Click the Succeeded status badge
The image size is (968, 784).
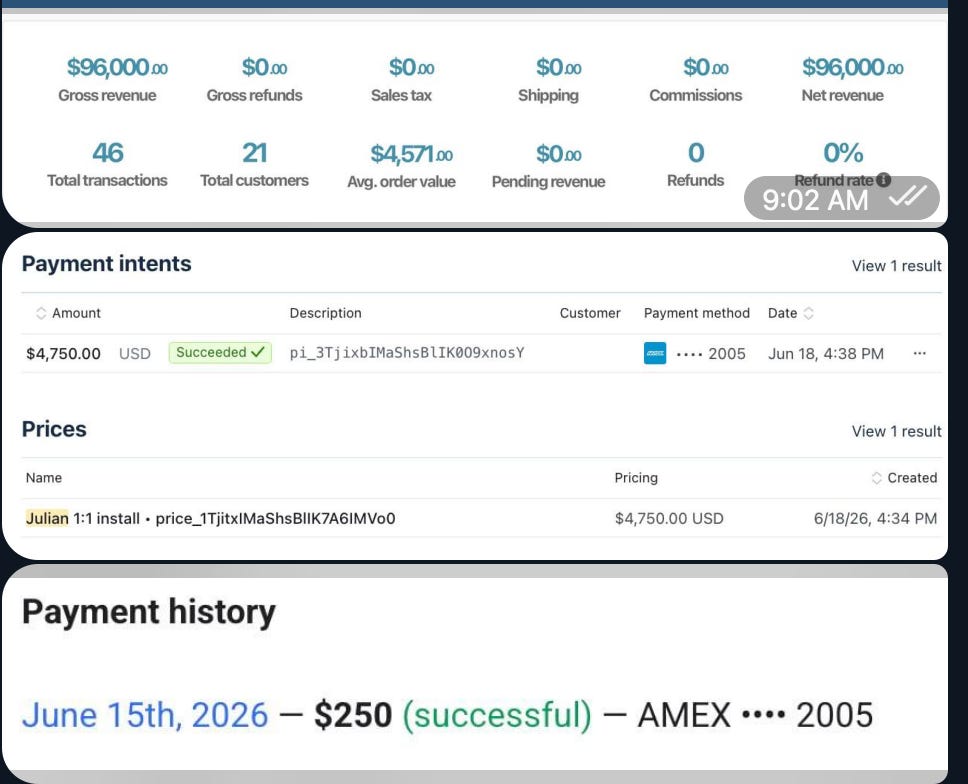point(220,352)
